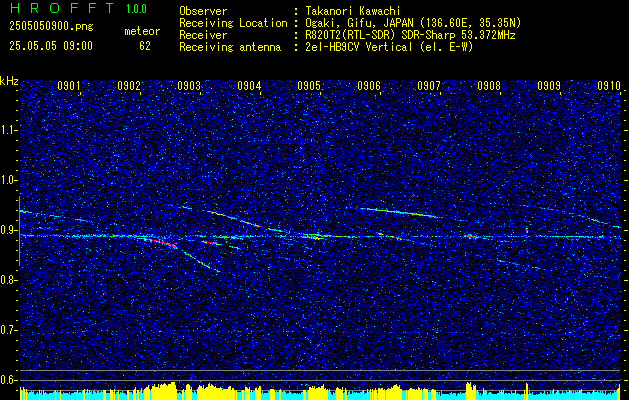
Task: Click the long meteor echo trace near 0906
Action: [401, 213]
